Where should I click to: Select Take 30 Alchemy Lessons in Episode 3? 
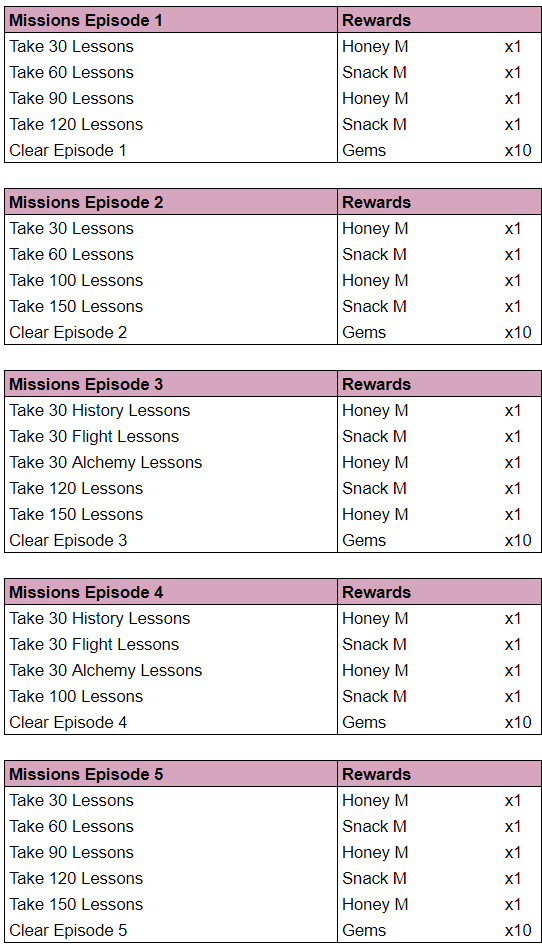point(106,462)
